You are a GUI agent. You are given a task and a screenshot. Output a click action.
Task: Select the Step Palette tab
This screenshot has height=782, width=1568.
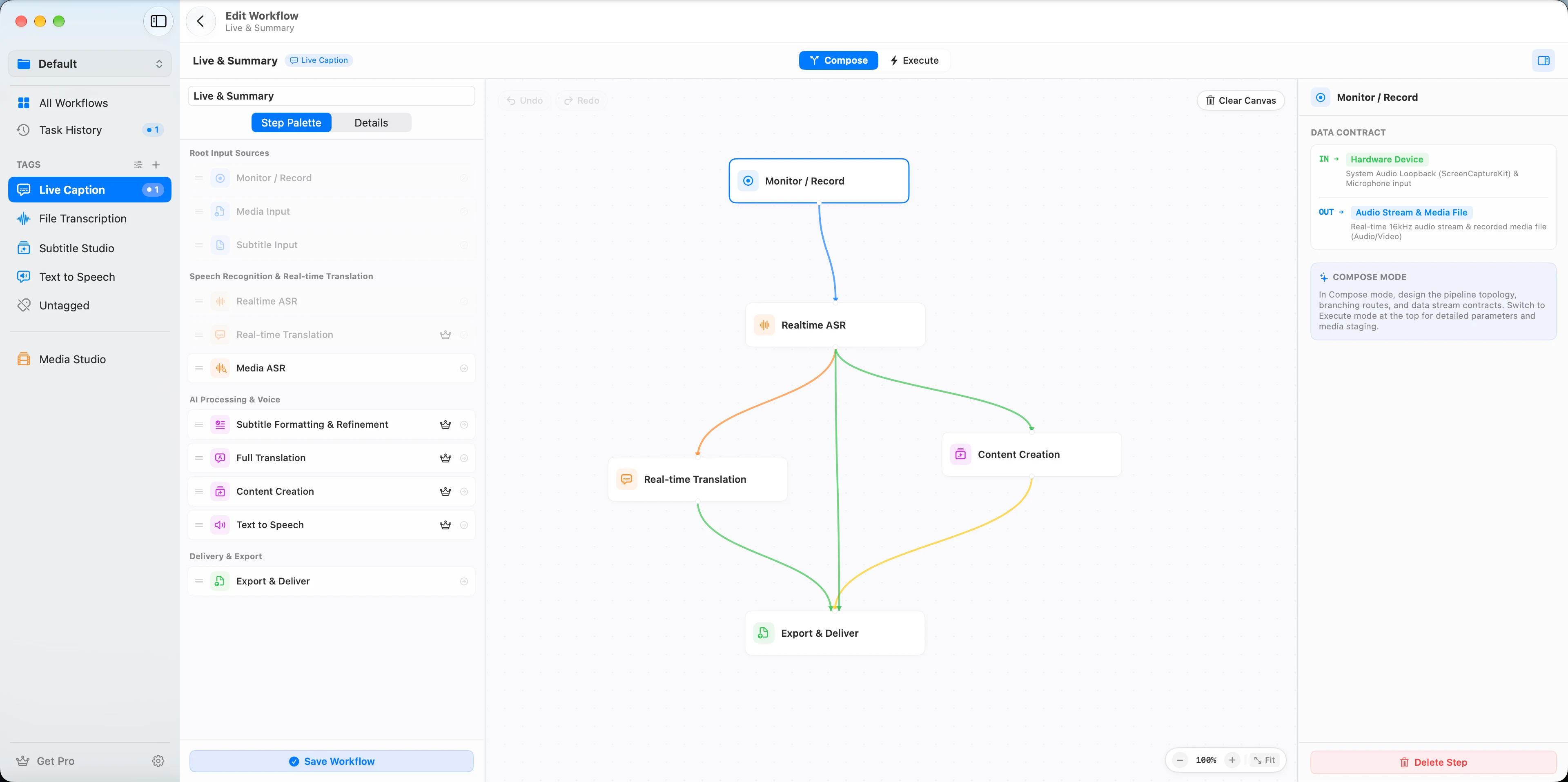click(x=291, y=122)
